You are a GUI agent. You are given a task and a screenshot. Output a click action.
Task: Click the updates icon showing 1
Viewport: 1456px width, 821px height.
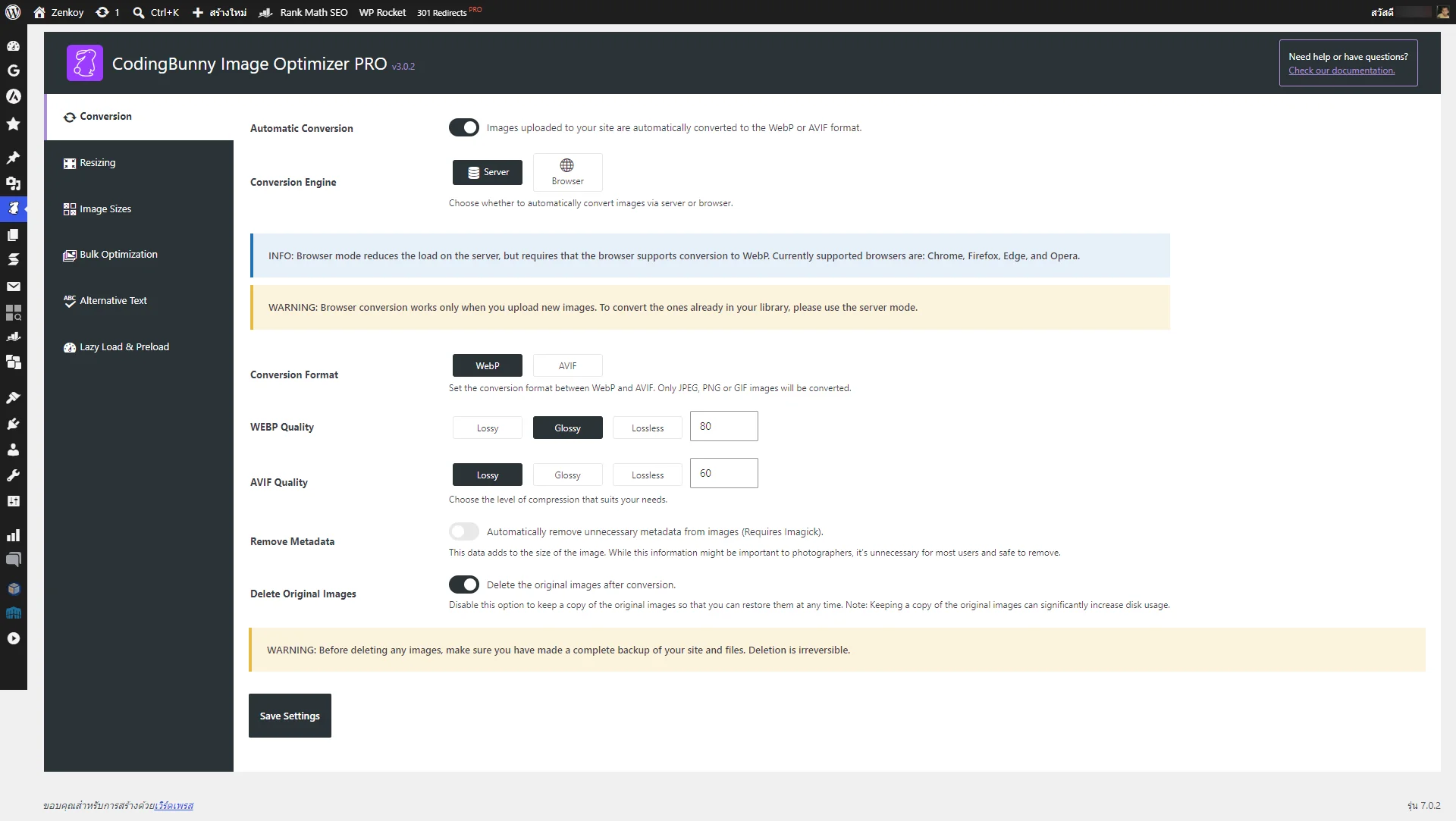[x=102, y=12]
